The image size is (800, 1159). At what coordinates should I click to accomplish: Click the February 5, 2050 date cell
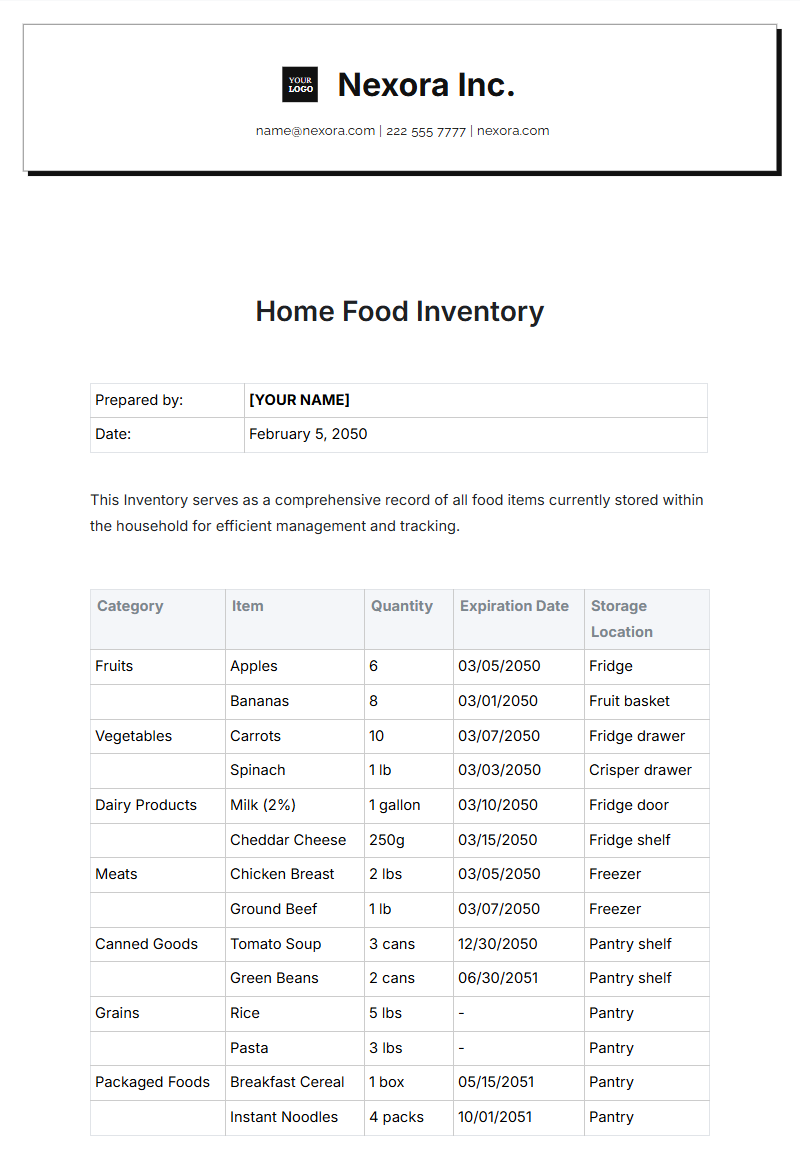308,434
